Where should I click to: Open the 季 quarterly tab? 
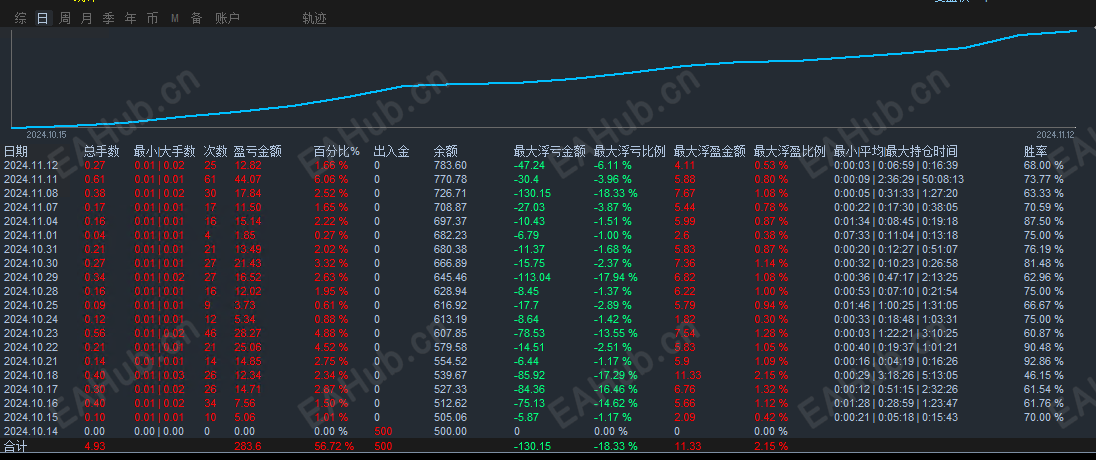tap(108, 19)
